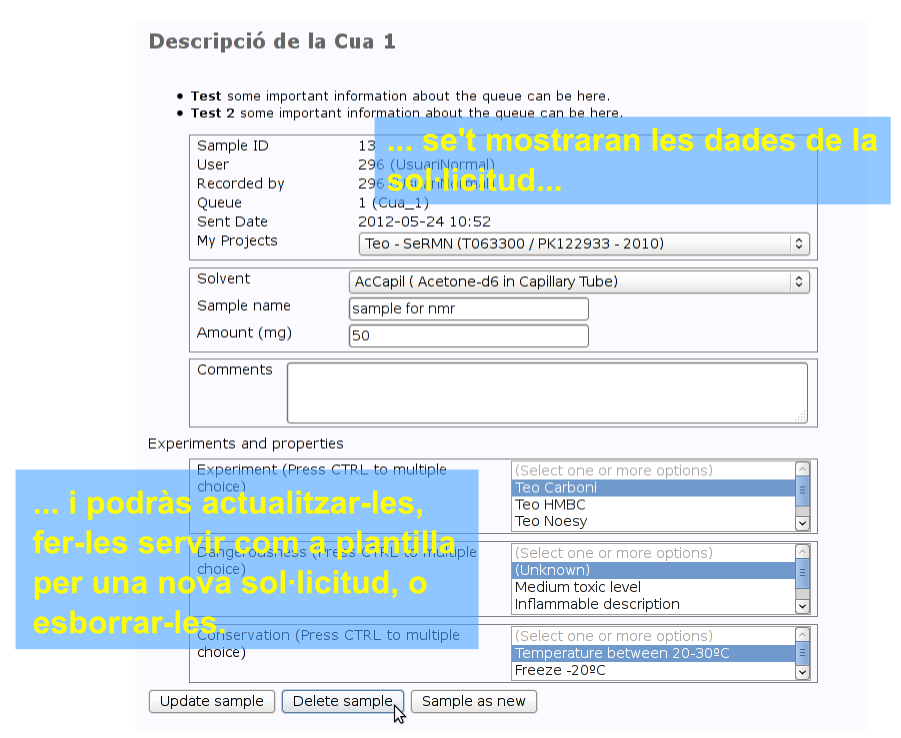Click the Descripció de la Cua 1 heading
Screen dimensions: 901x738
click(272, 41)
